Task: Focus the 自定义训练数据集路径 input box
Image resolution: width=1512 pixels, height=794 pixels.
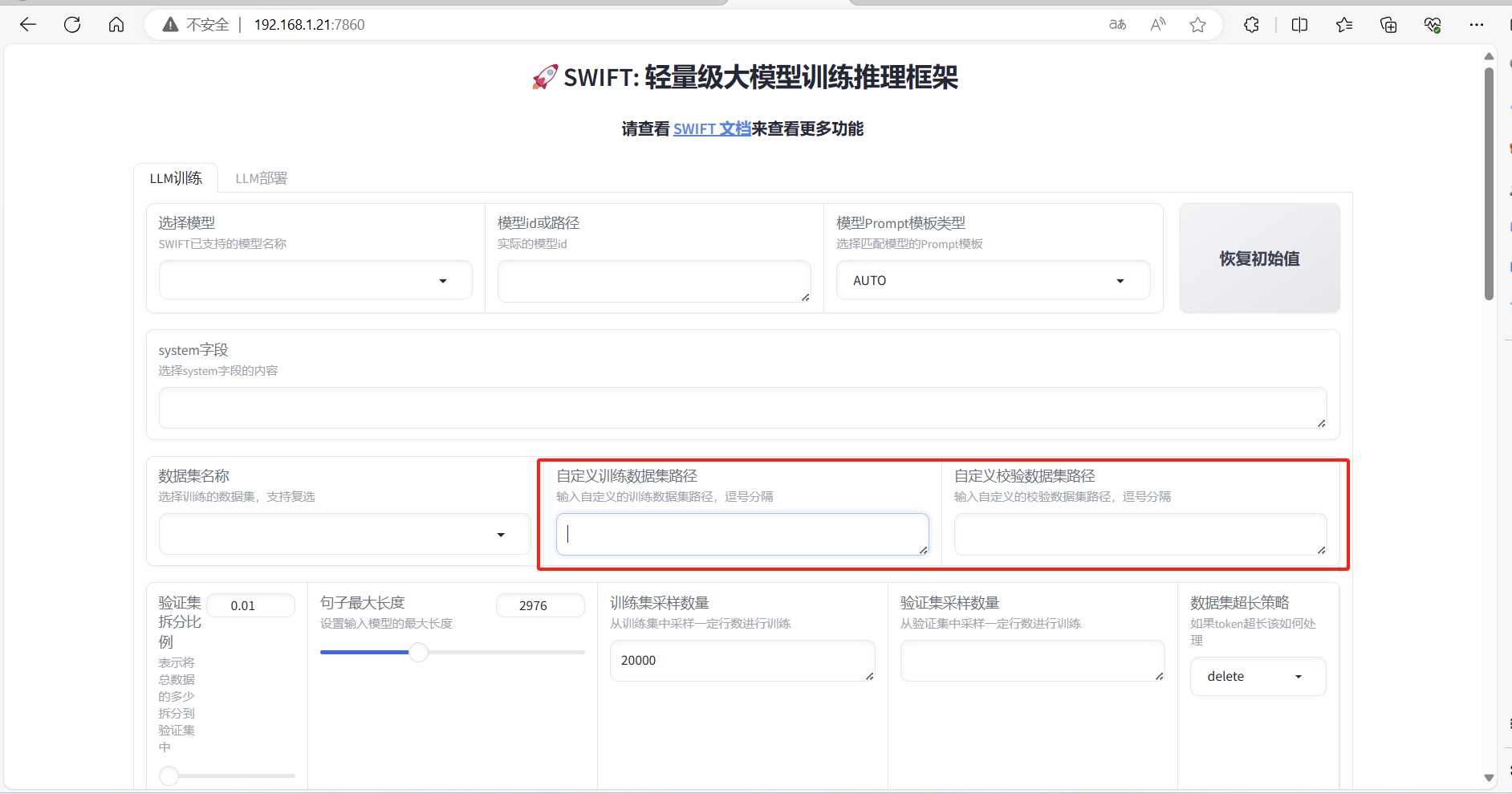Action: pos(742,534)
